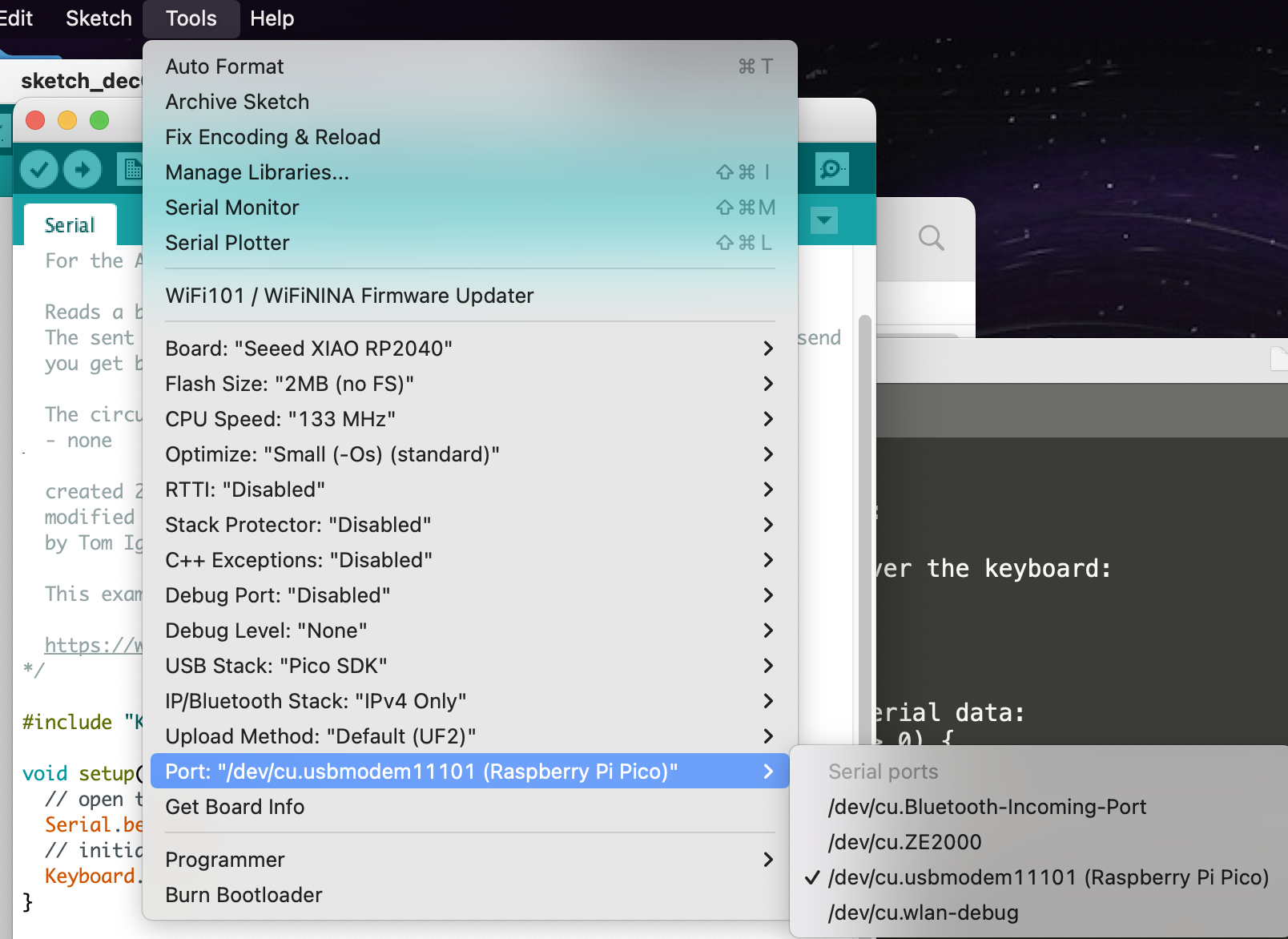Click the '#include' line in the editor

pos(83,722)
